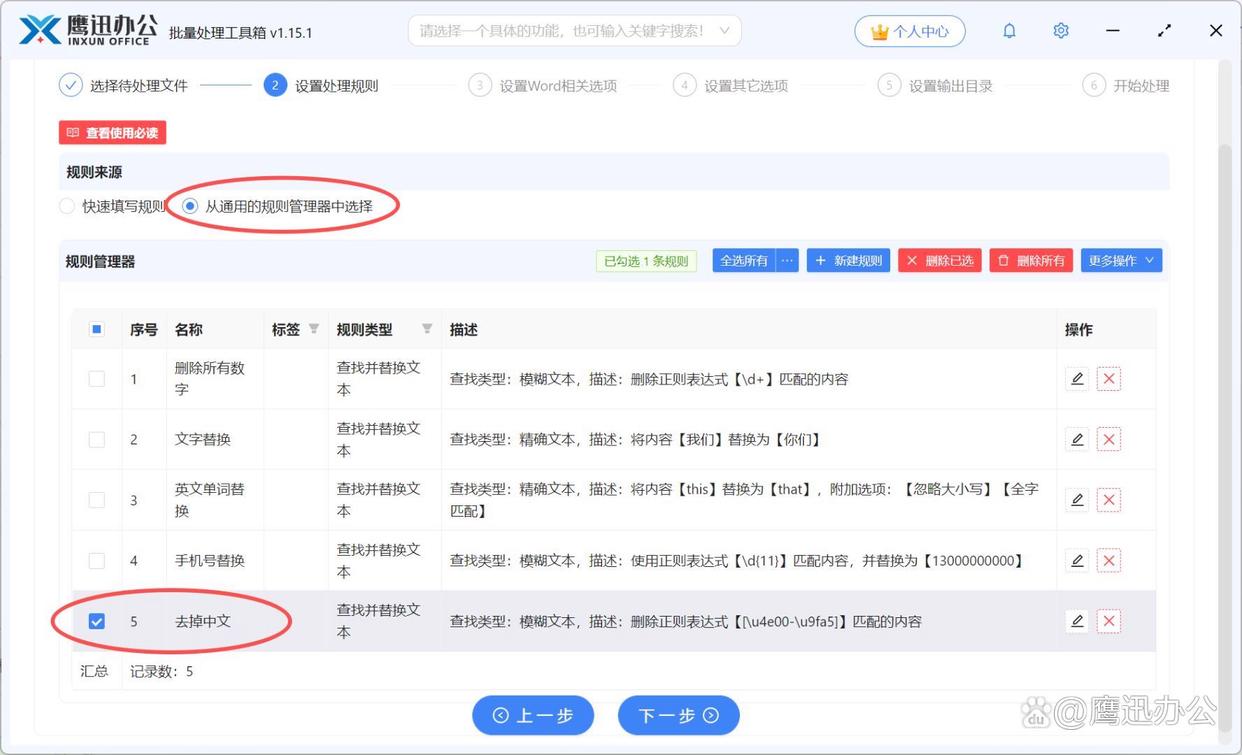Delete rule 英文单词替换 with red X icon
The width and height of the screenshot is (1242, 755).
(x=1109, y=500)
